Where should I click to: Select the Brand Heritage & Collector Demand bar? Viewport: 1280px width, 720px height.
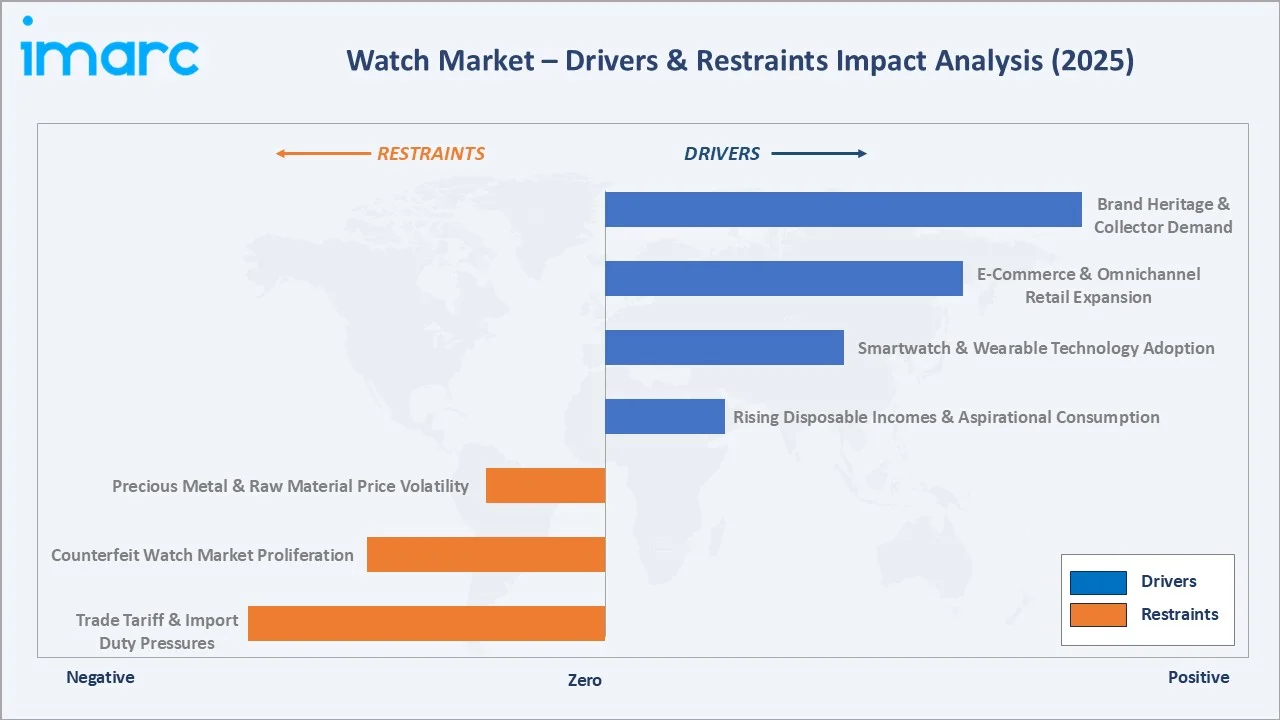pyautogui.click(x=843, y=210)
